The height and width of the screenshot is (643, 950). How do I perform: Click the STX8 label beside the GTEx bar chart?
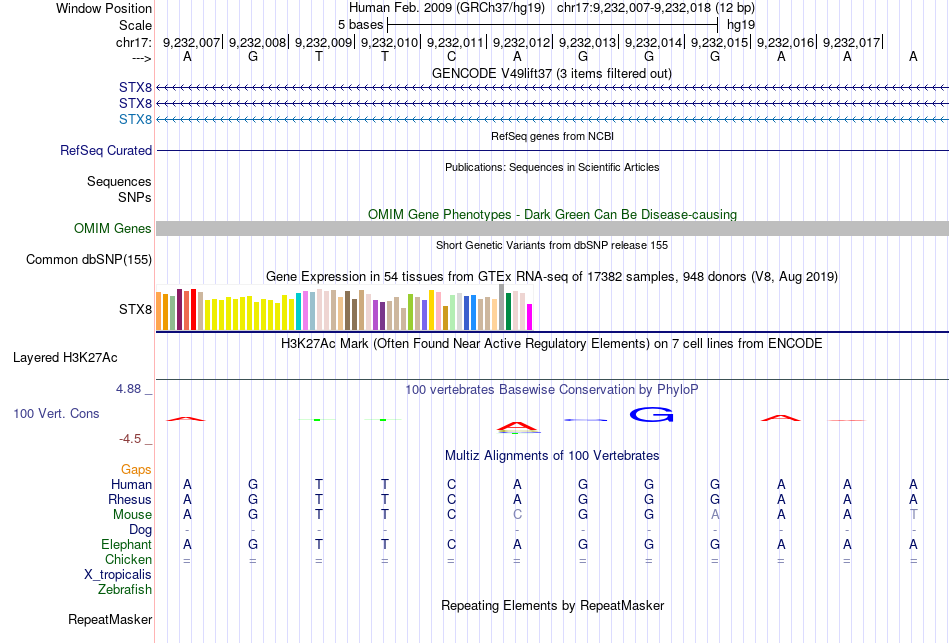coord(135,310)
